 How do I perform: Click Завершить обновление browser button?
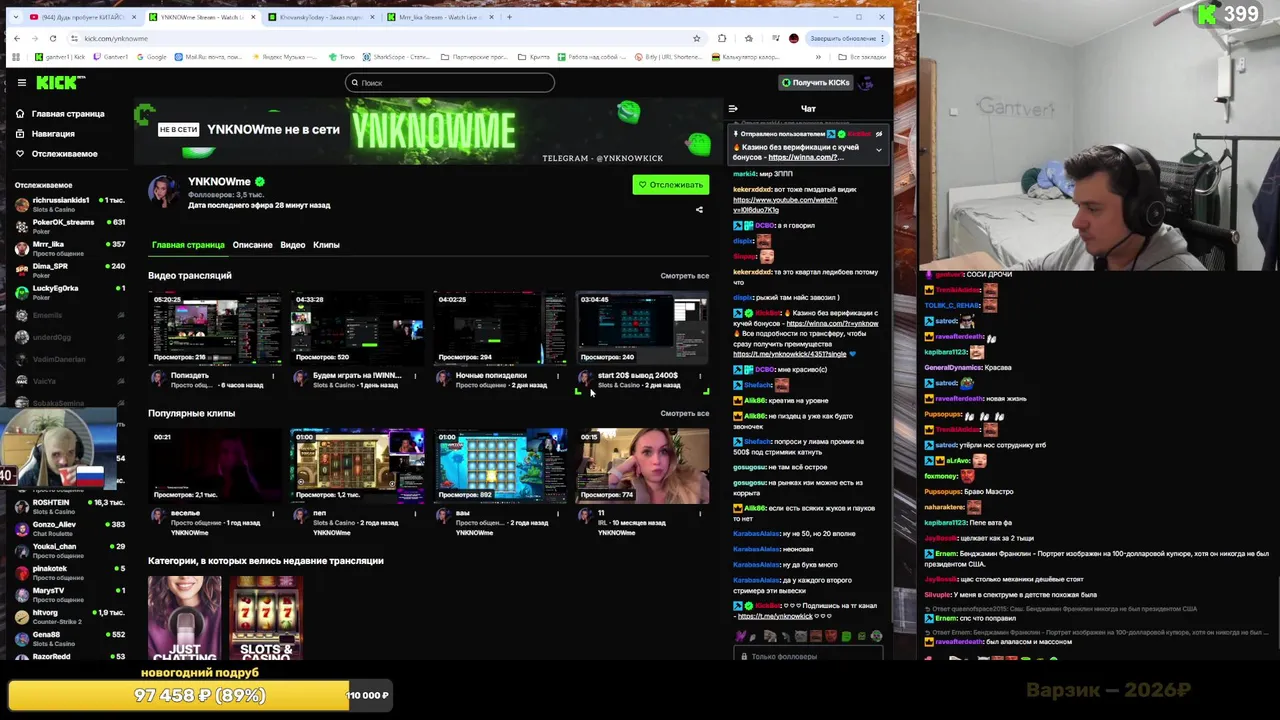(x=847, y=39)
